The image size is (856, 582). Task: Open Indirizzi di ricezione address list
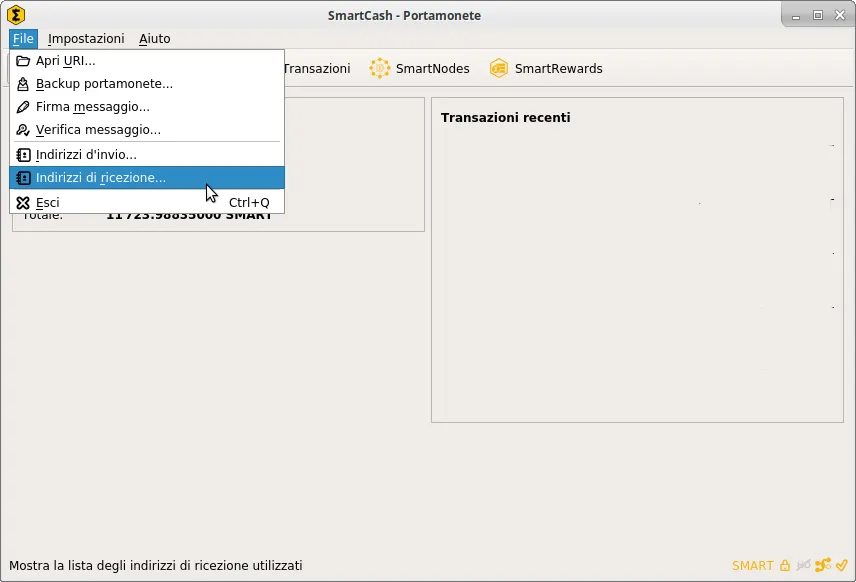point(147,177)
